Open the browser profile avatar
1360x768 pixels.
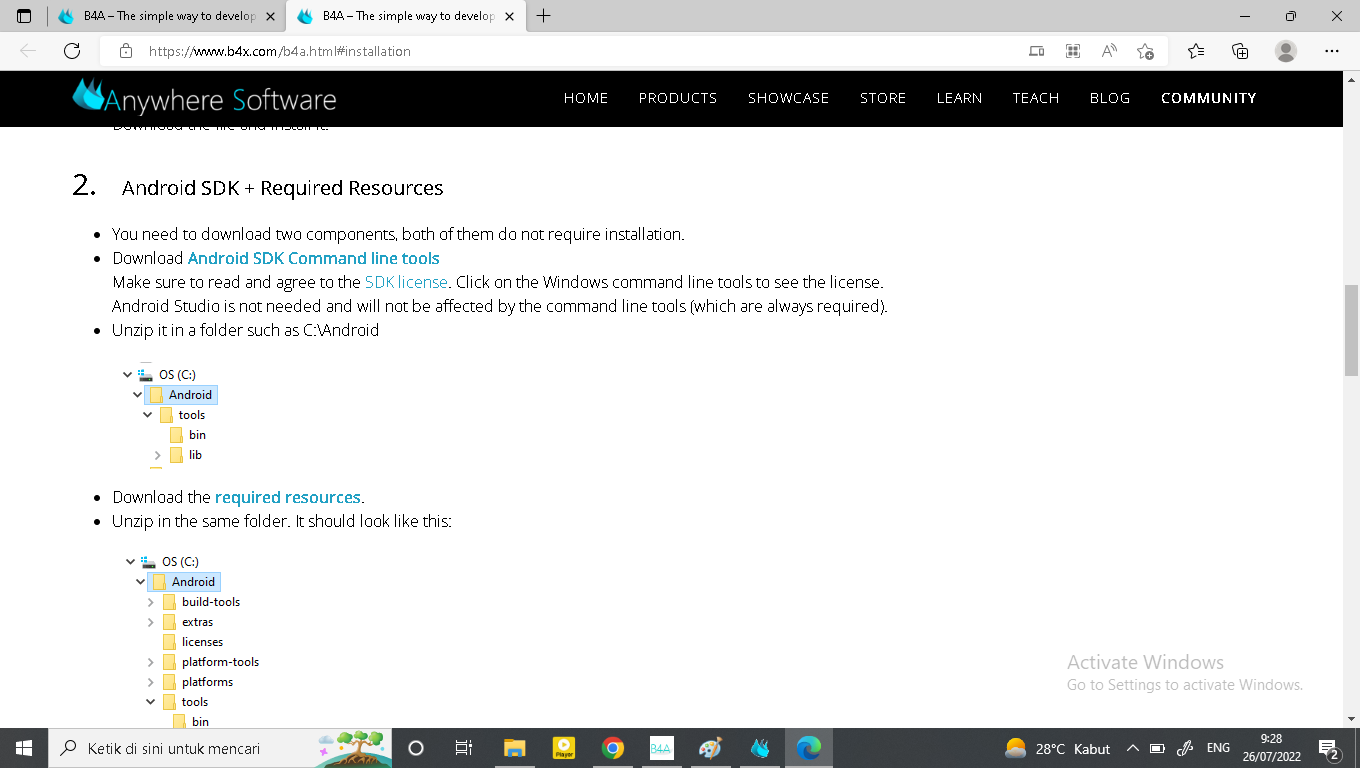[1286, 51]
